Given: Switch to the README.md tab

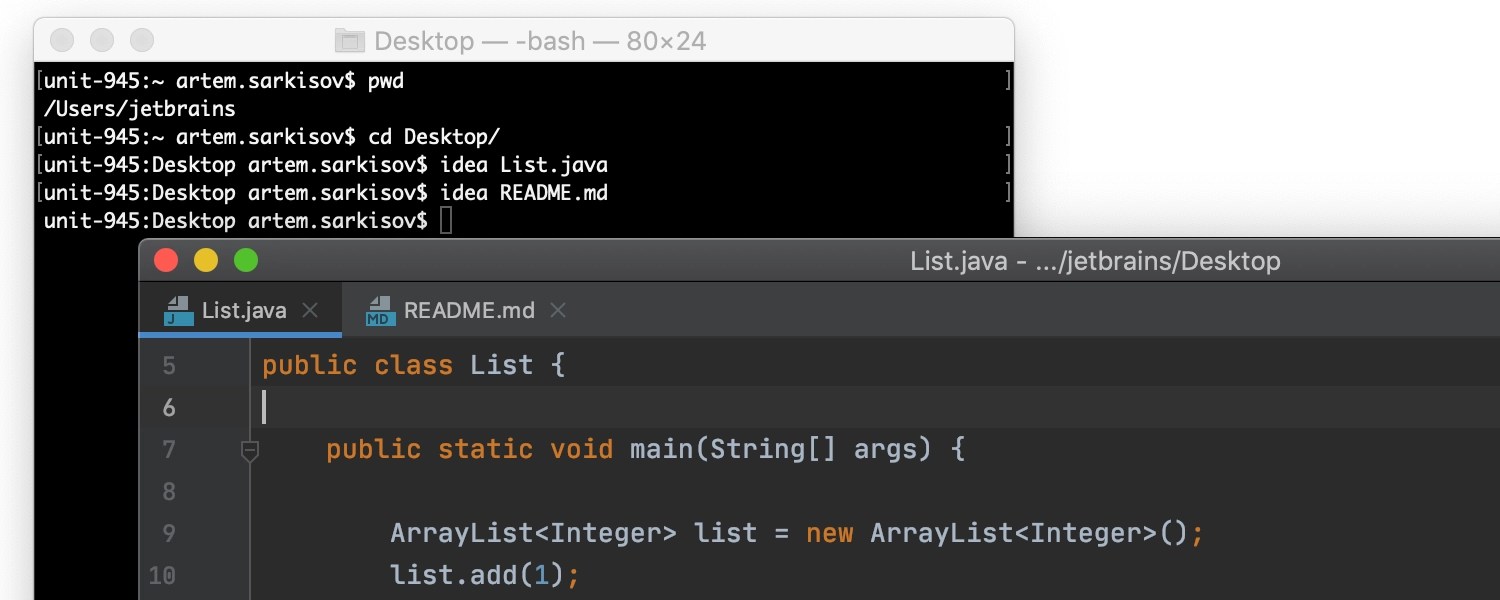Looking at the screenshot, I should [x=470, y=311].
